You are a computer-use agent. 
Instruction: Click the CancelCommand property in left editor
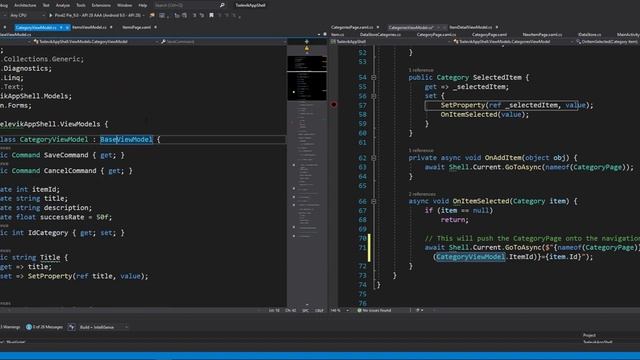70,171
